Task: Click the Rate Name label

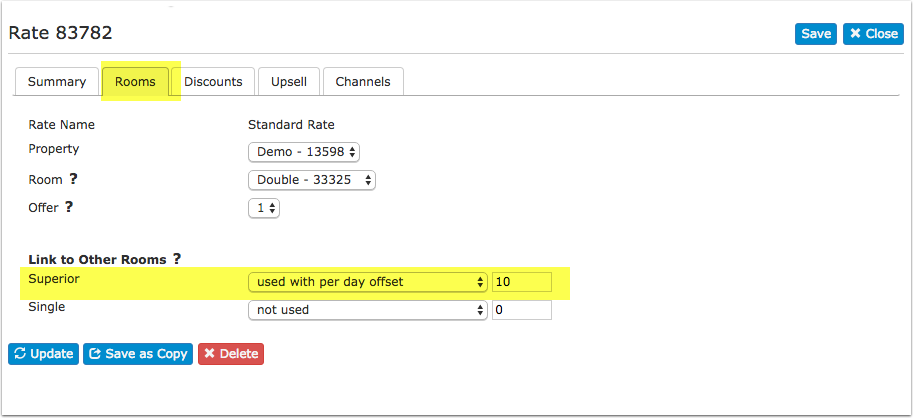Action: [x=61, y=125]
